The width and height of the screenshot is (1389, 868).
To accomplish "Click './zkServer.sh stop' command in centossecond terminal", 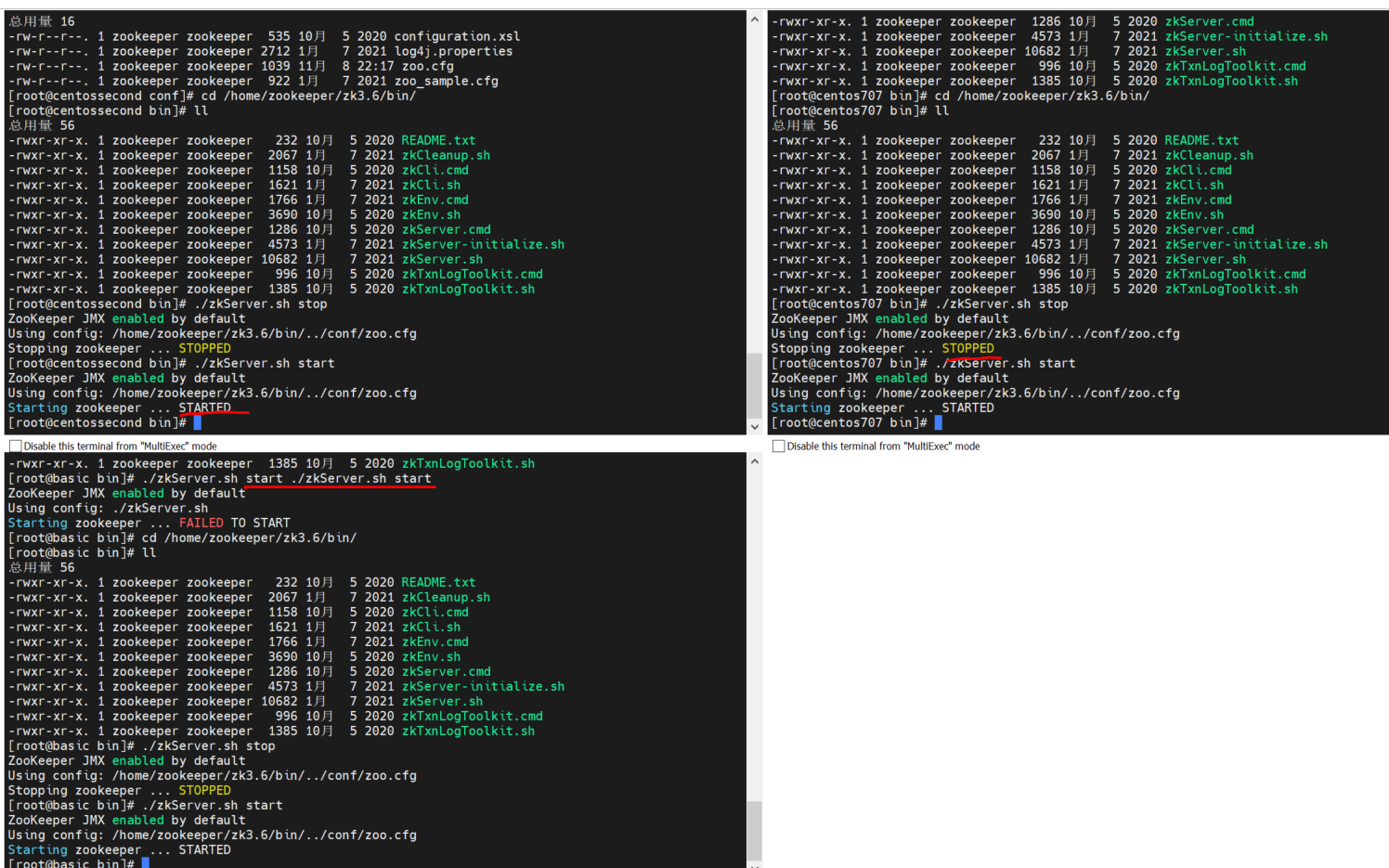I will tap(260, 304).
